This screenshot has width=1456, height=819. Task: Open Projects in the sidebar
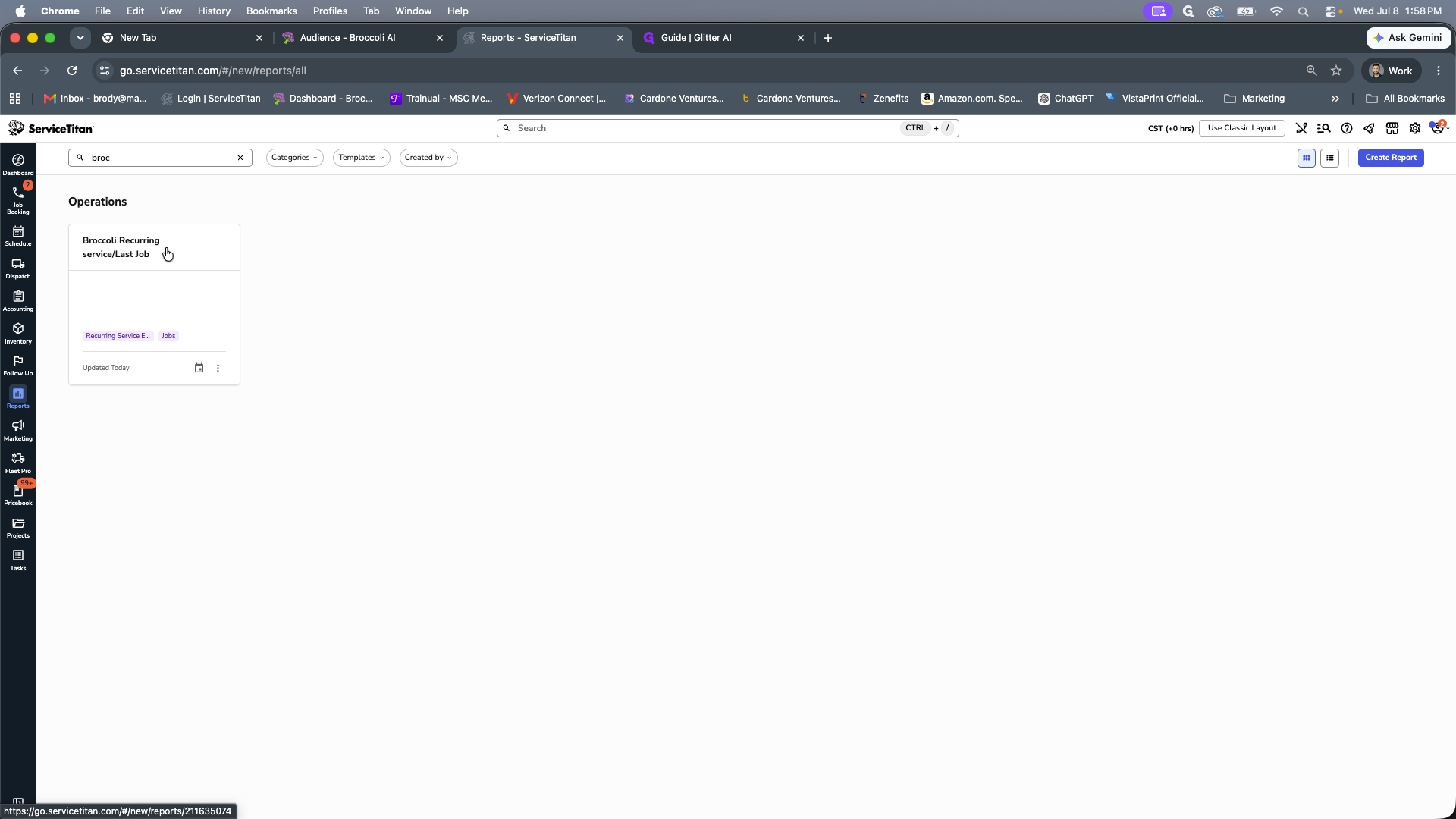tap(18, 528)
